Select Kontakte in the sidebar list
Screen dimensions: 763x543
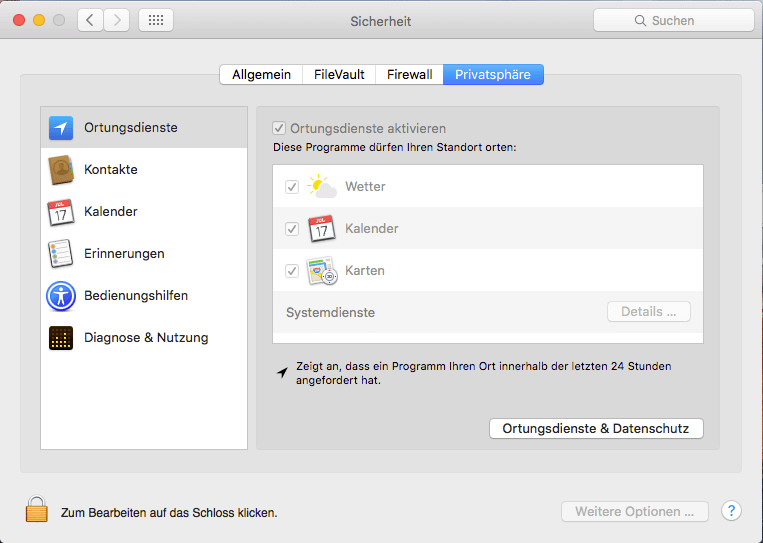[x=144, y=170]
